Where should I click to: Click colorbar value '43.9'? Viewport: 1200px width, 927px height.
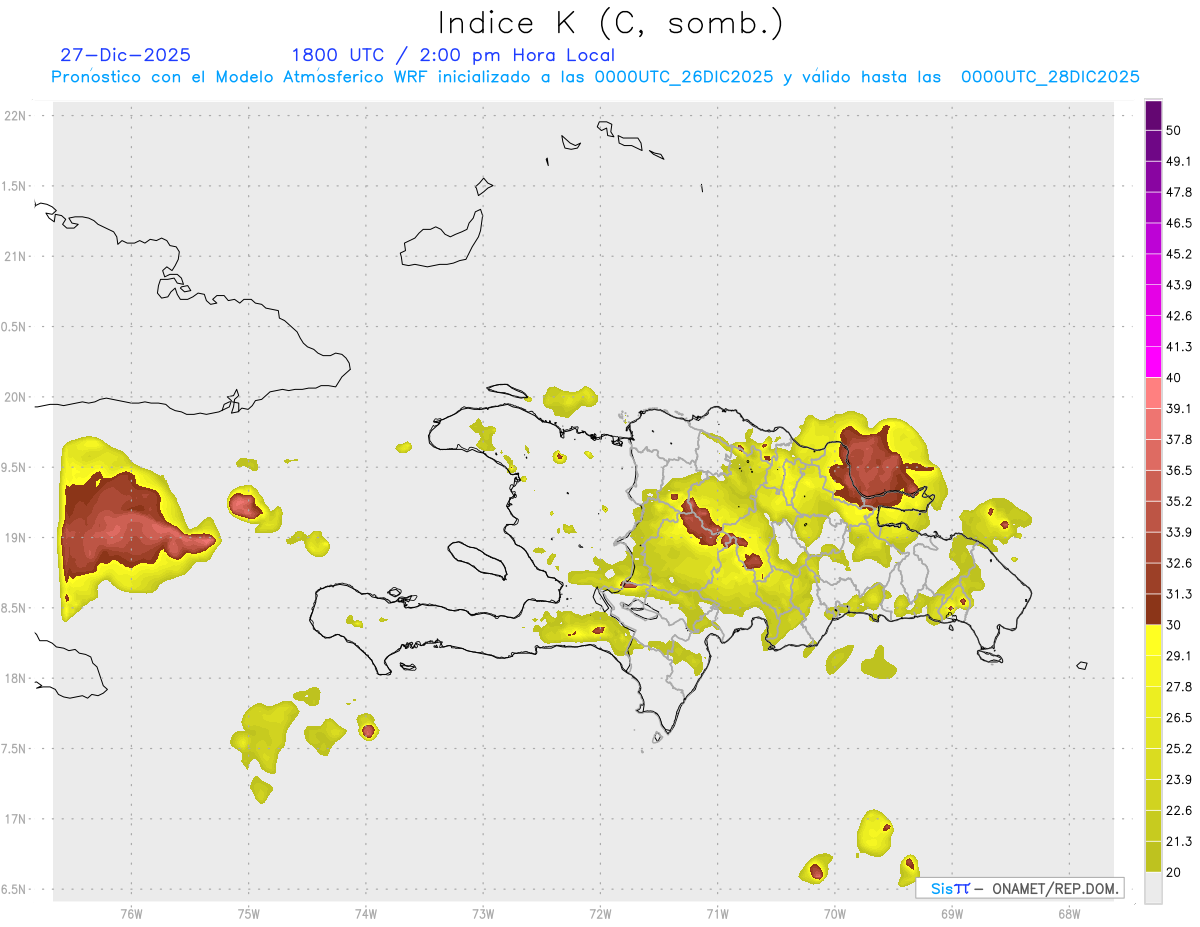[x=1179, y=285]
